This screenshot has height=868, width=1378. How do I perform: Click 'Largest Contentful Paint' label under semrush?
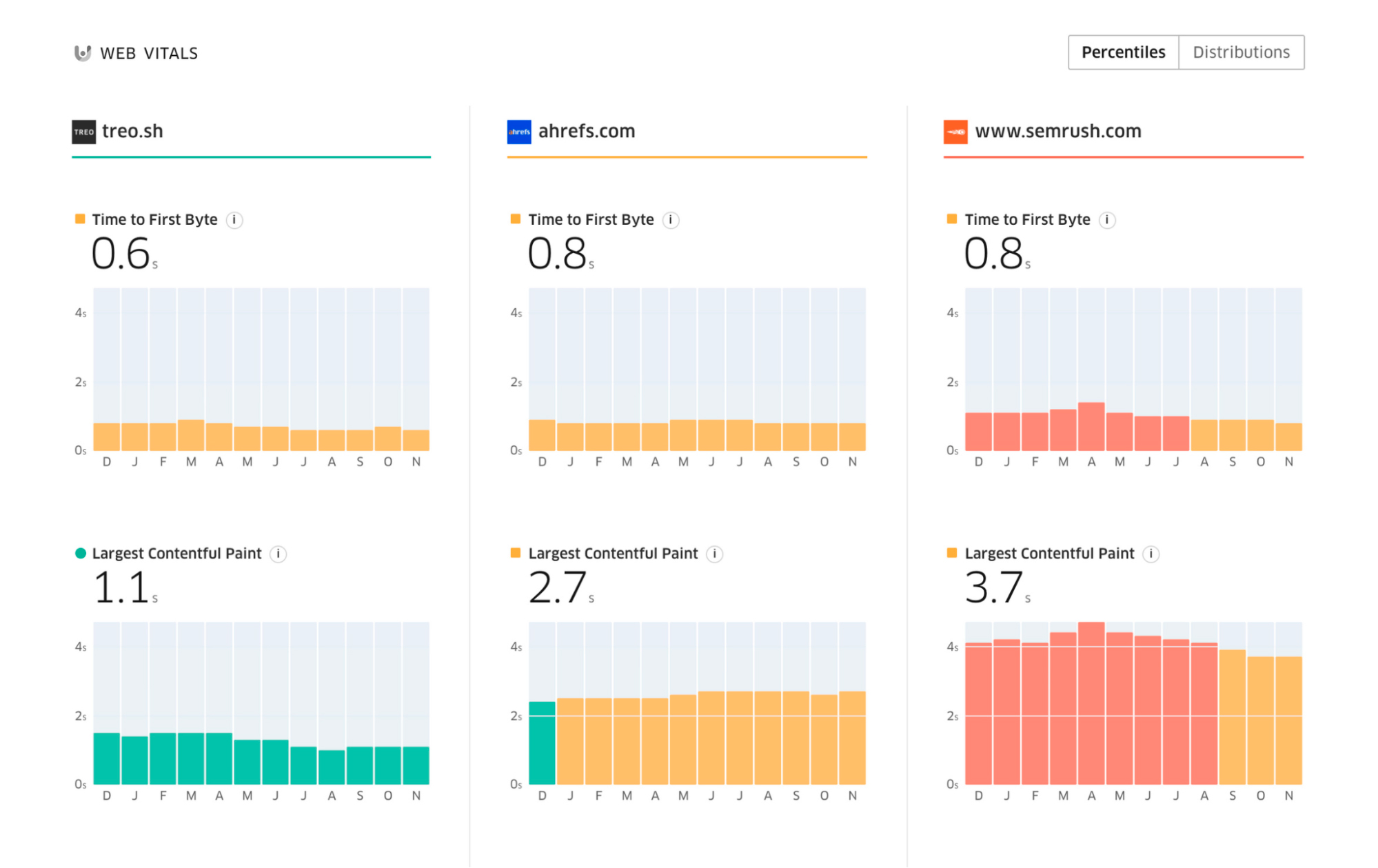coord(1049,553)
